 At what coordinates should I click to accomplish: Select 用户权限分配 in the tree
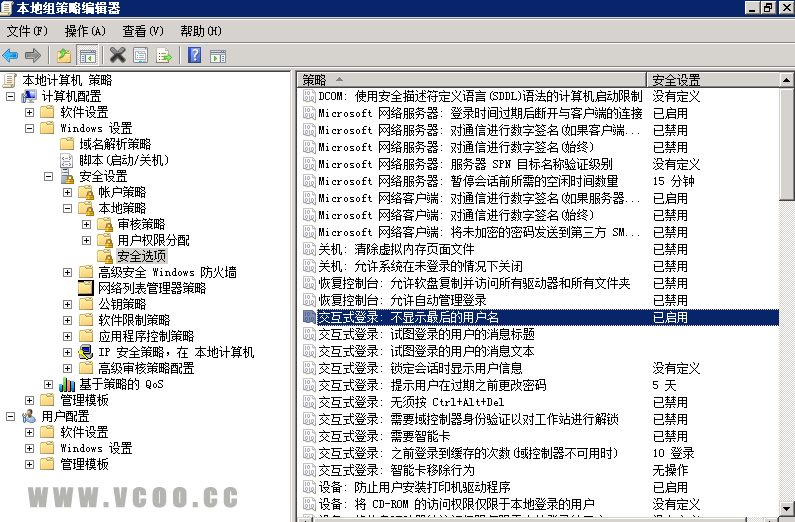pyautogui.click(x=153, y=240)
